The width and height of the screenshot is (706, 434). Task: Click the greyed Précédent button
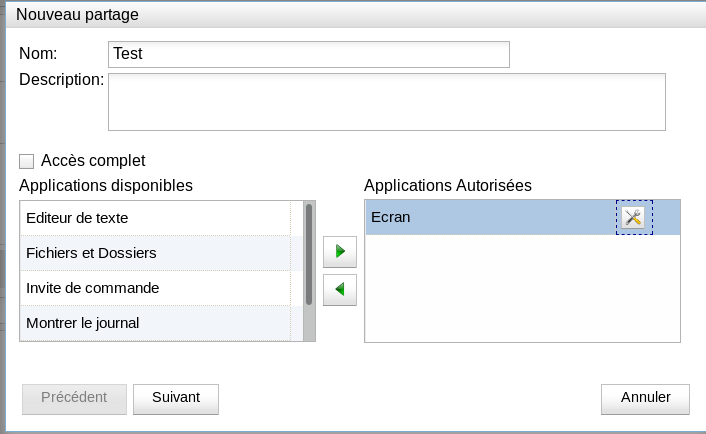(x=74, y=399)
